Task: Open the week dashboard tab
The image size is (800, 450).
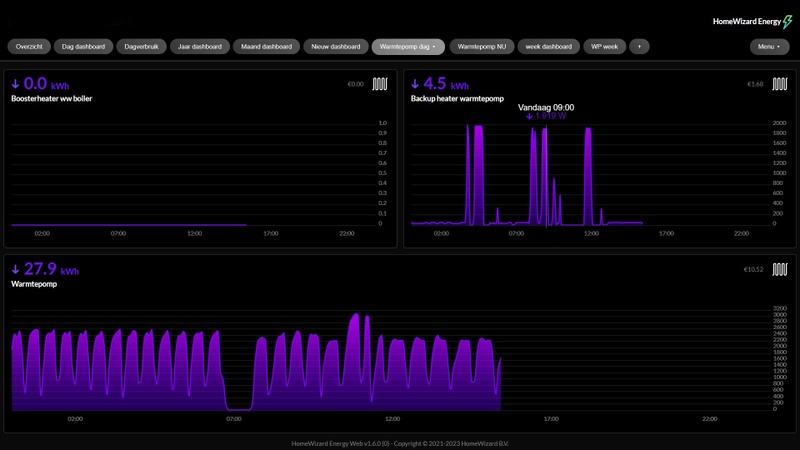Action: click(x=548, y=46)
